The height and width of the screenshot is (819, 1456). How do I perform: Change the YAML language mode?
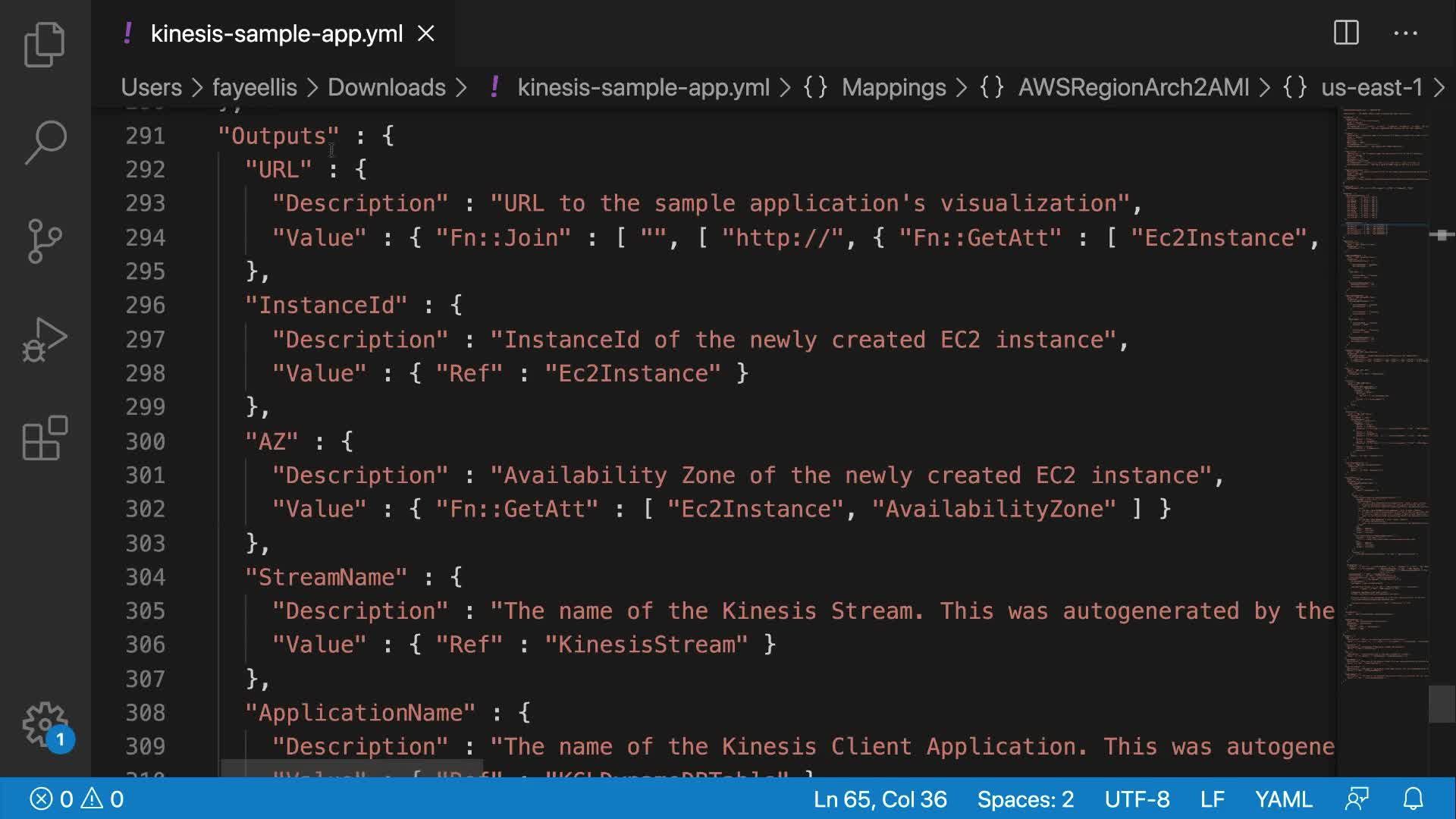point(1283,799)
